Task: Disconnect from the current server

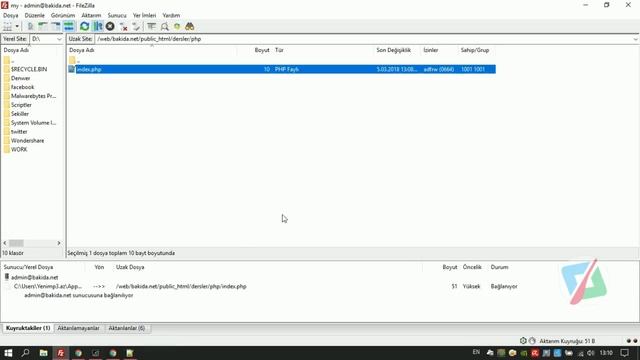Action: point(123,27)
